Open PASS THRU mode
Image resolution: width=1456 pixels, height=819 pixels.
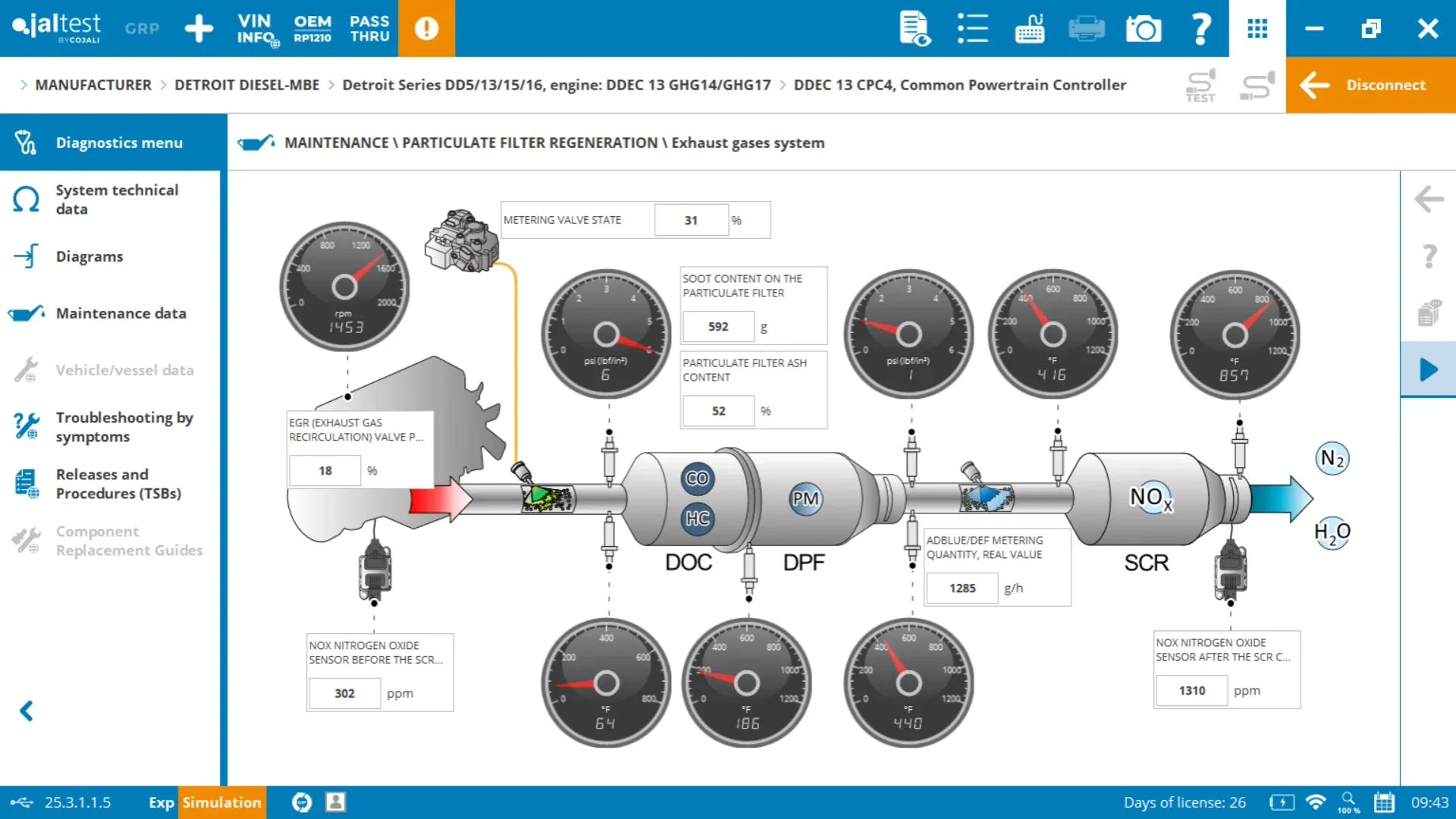[369, 29]
